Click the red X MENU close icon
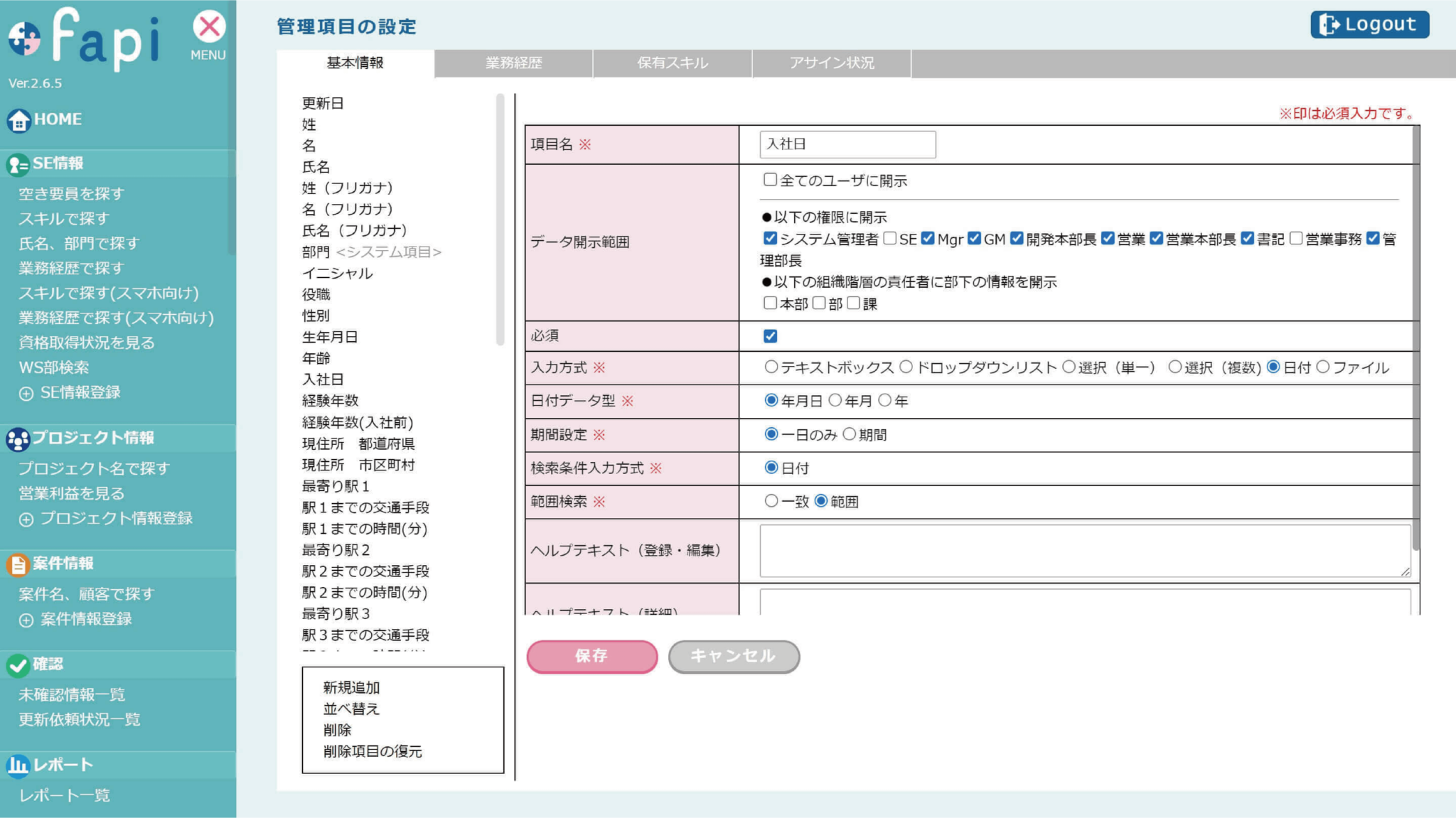This screenshot has height=818, width=1456. 209,28
